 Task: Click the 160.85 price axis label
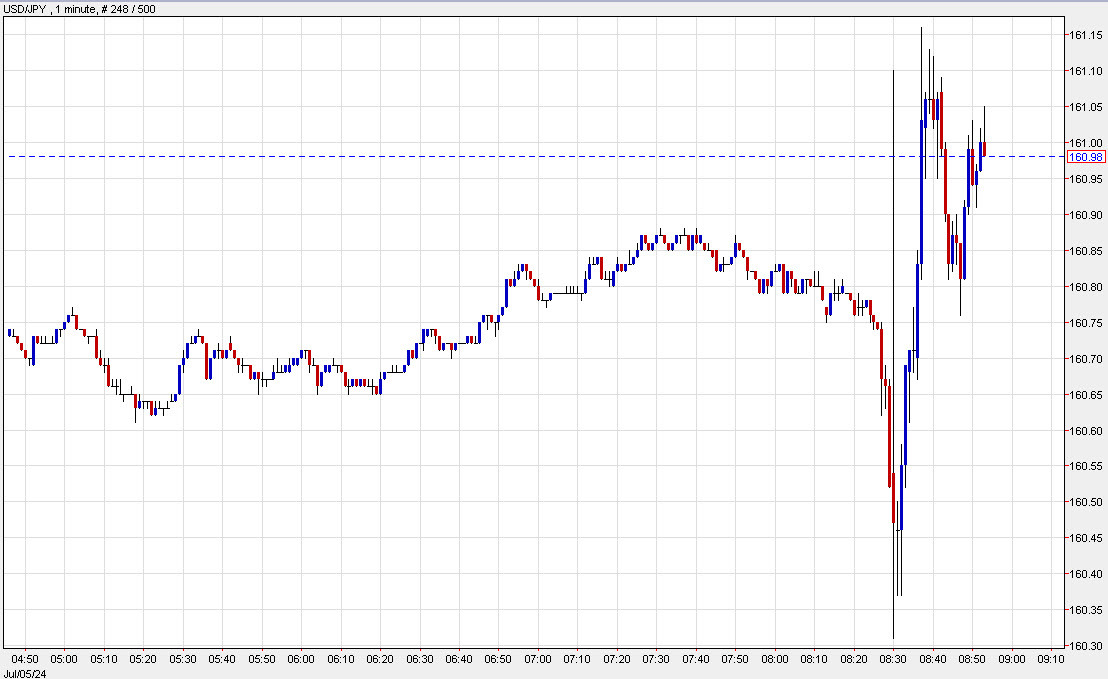(1085, 252)
